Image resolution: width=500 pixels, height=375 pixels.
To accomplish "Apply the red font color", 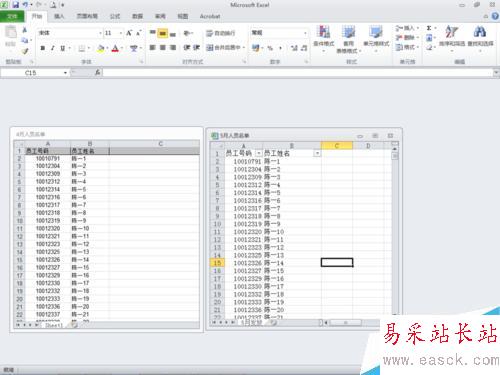I will click(x=115, y=49).
